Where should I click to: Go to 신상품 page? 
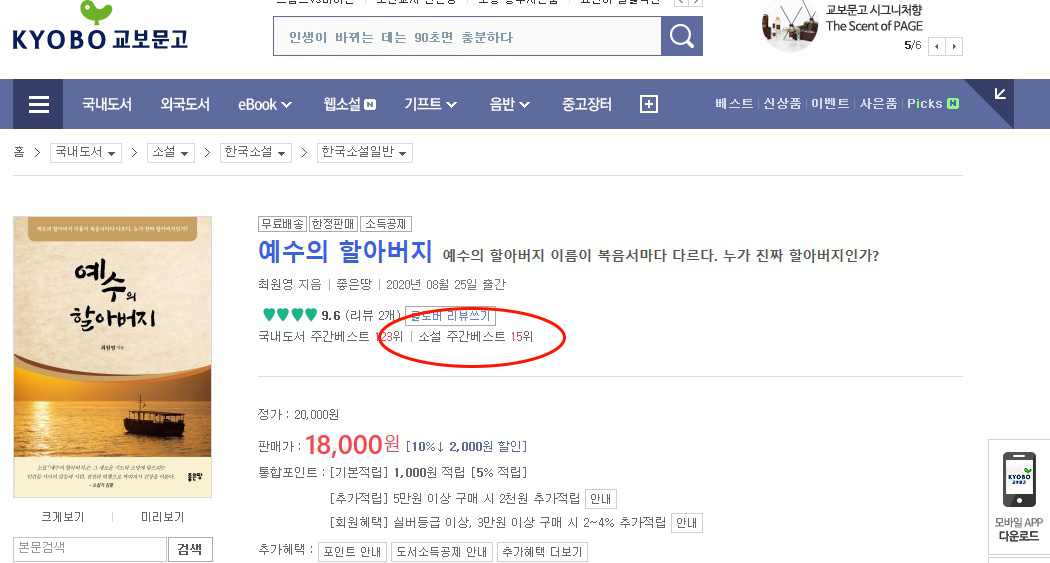782,104
